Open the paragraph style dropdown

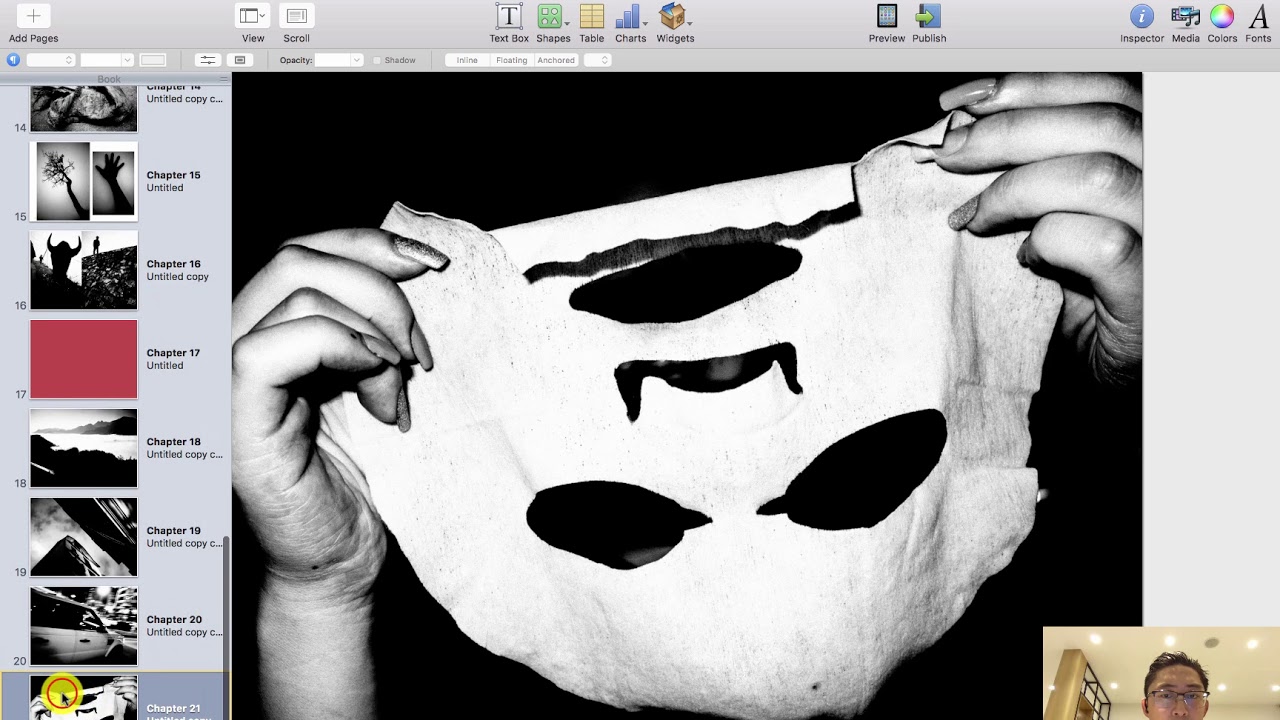(x=50, y=60)
